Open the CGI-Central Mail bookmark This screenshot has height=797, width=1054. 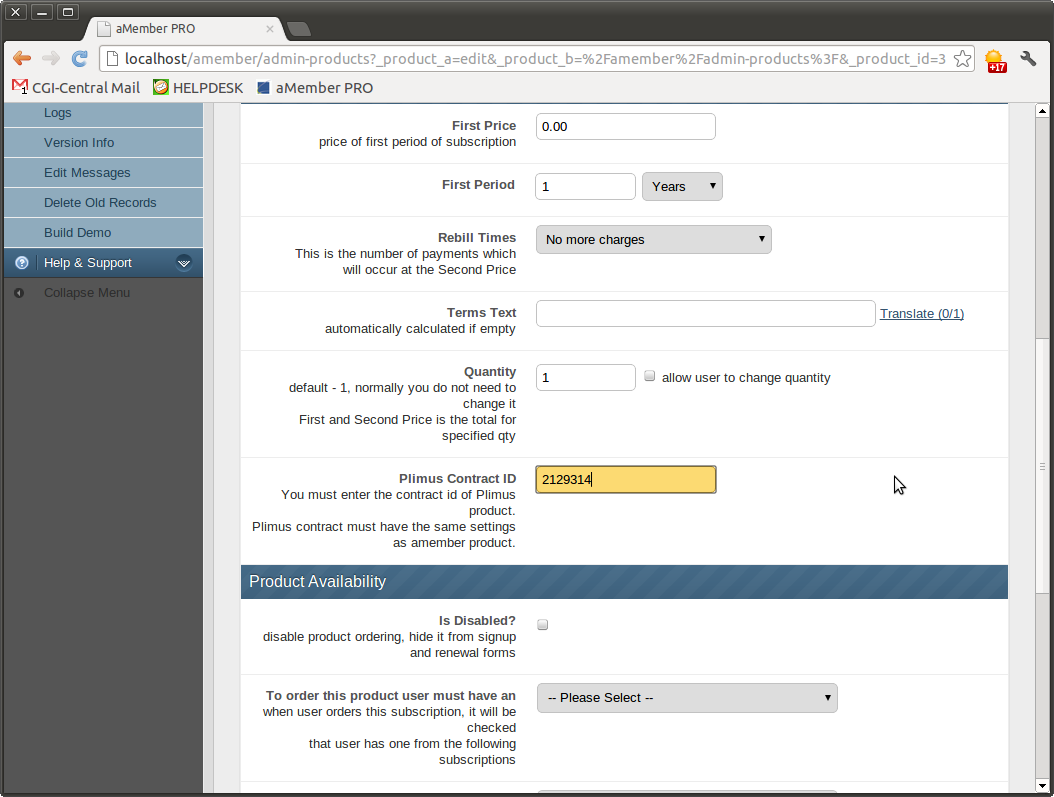(76, 88)
